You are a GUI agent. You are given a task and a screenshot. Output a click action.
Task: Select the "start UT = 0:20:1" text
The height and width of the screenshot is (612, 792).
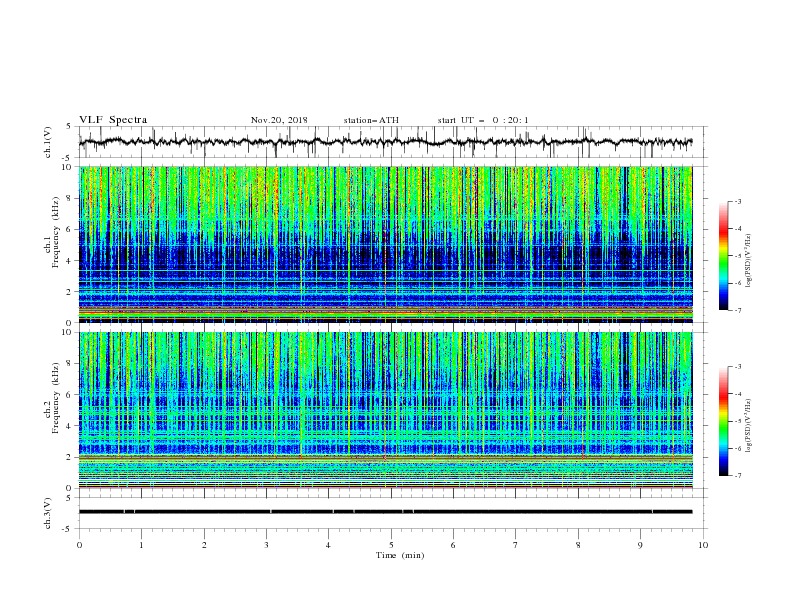click(483, 120)
